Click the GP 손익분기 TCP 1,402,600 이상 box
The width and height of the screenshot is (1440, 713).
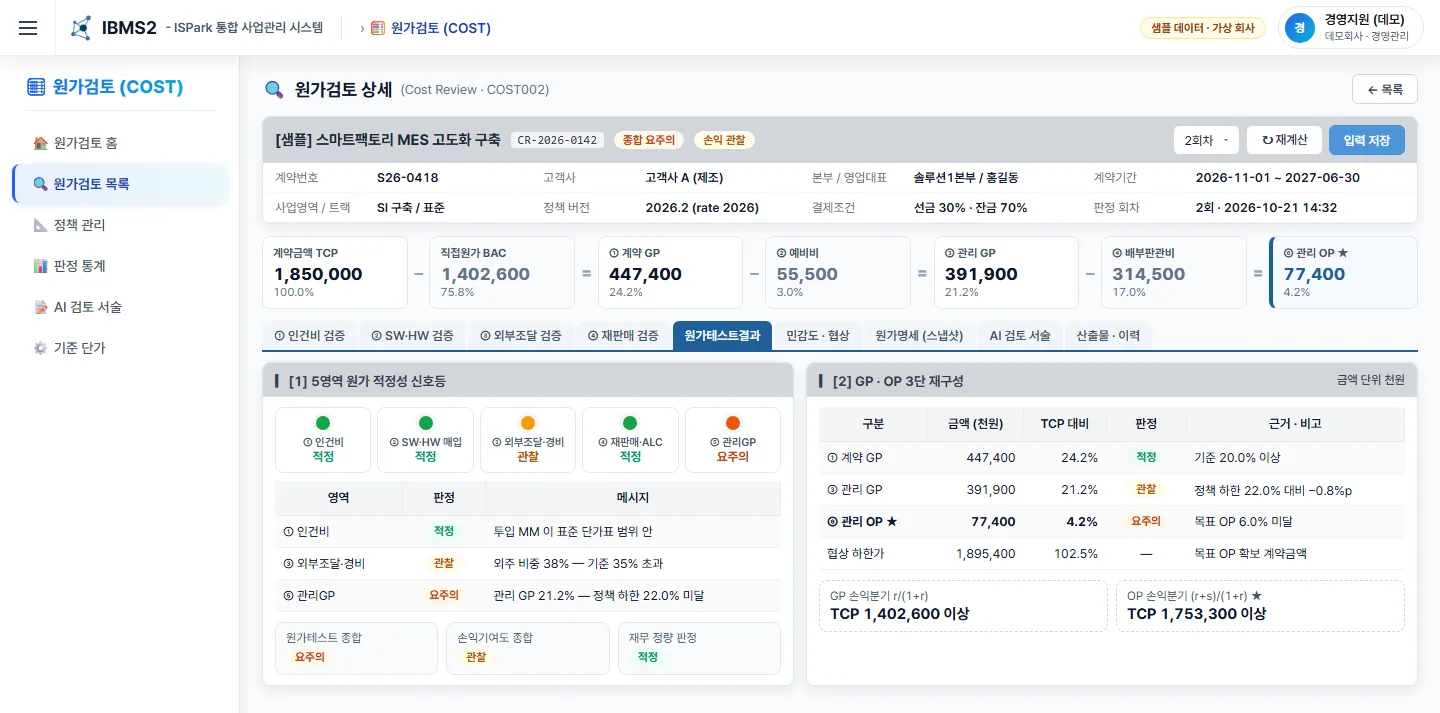(963, 606)
